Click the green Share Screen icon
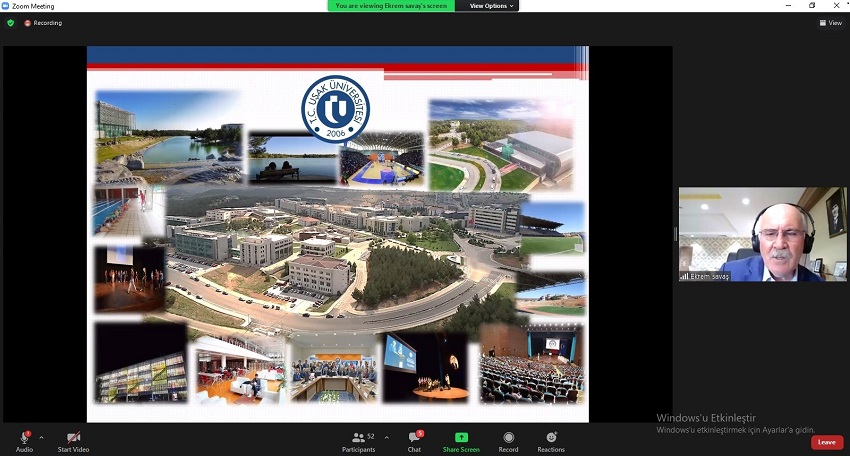 coord(461,438)
